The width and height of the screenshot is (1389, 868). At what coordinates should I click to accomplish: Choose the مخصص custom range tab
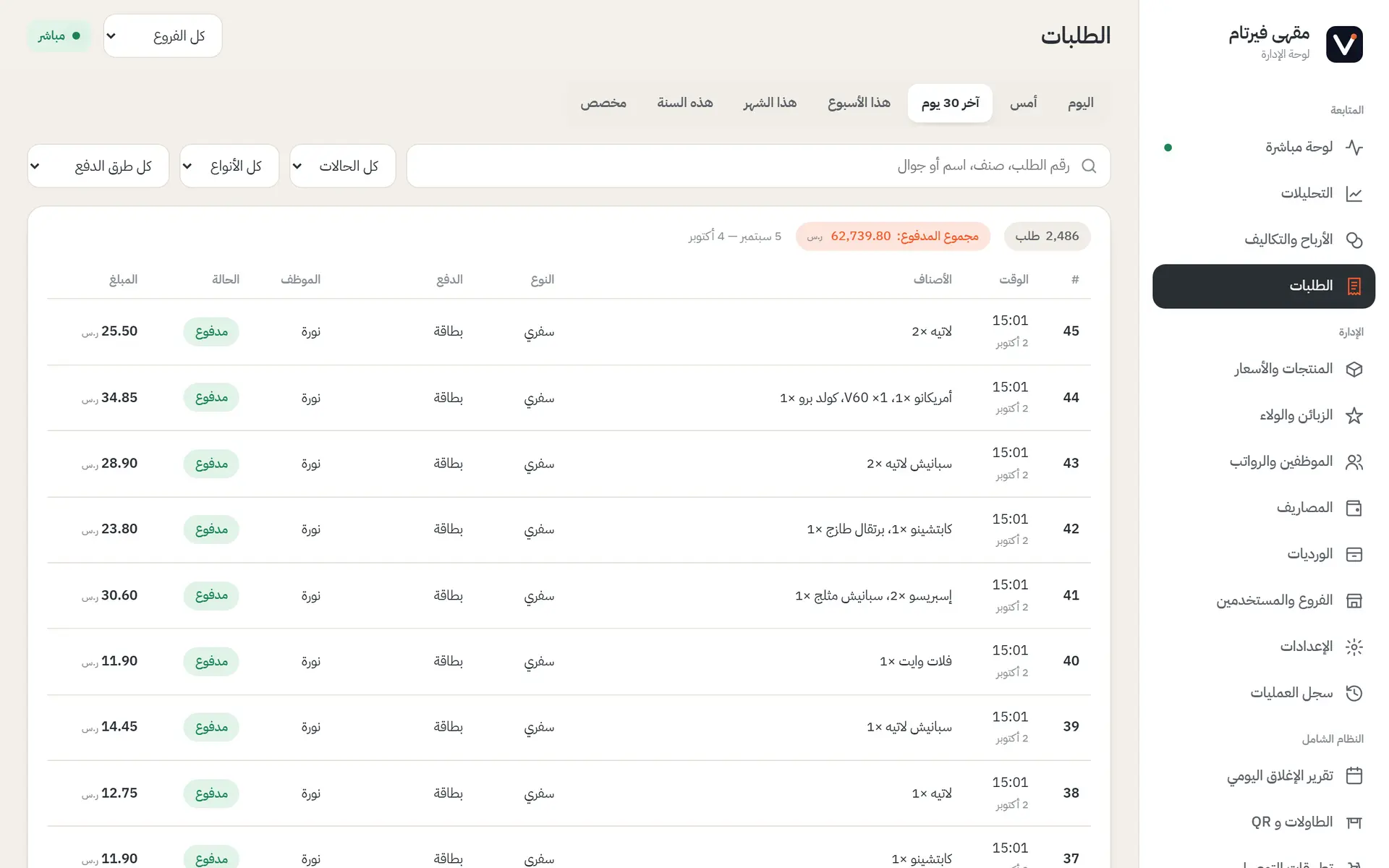tap(603, 103)
